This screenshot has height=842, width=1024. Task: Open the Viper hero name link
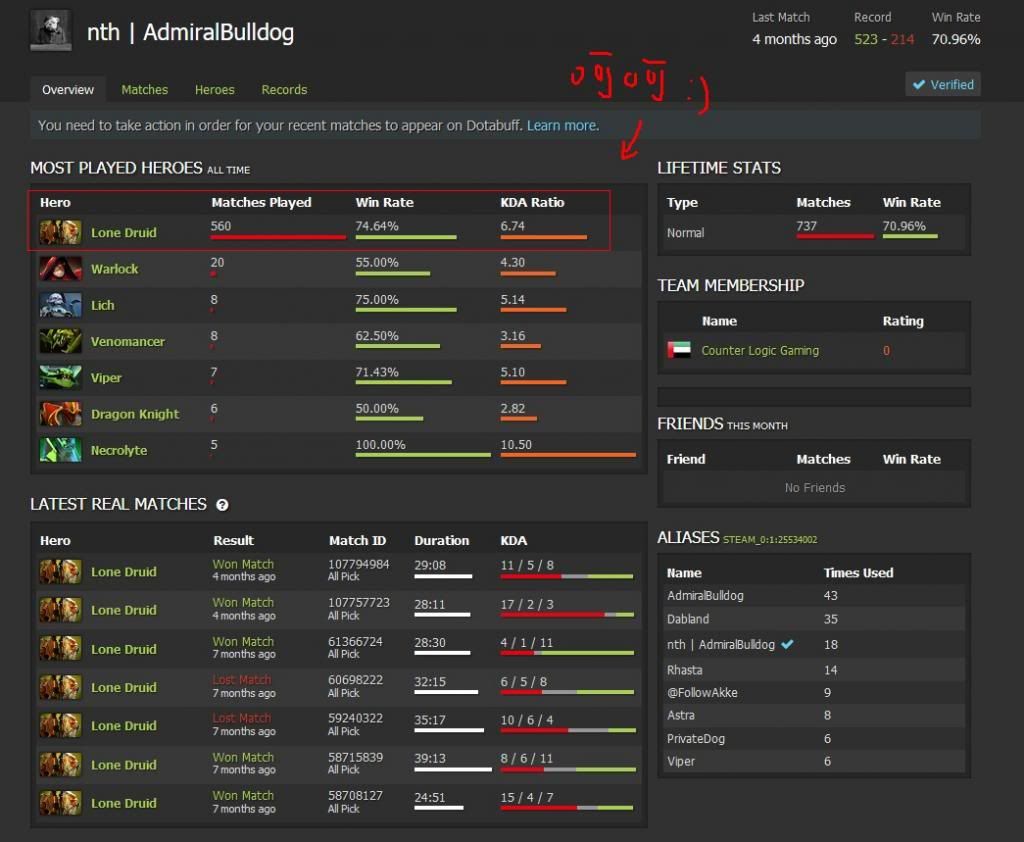[106, 378]
